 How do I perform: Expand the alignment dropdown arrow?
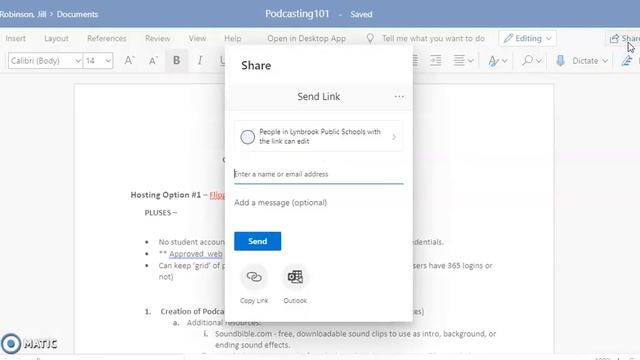471,61
